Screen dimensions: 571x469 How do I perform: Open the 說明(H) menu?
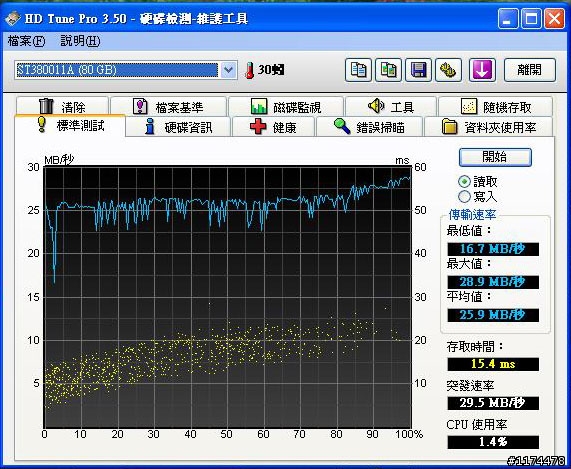pos(80,41)
